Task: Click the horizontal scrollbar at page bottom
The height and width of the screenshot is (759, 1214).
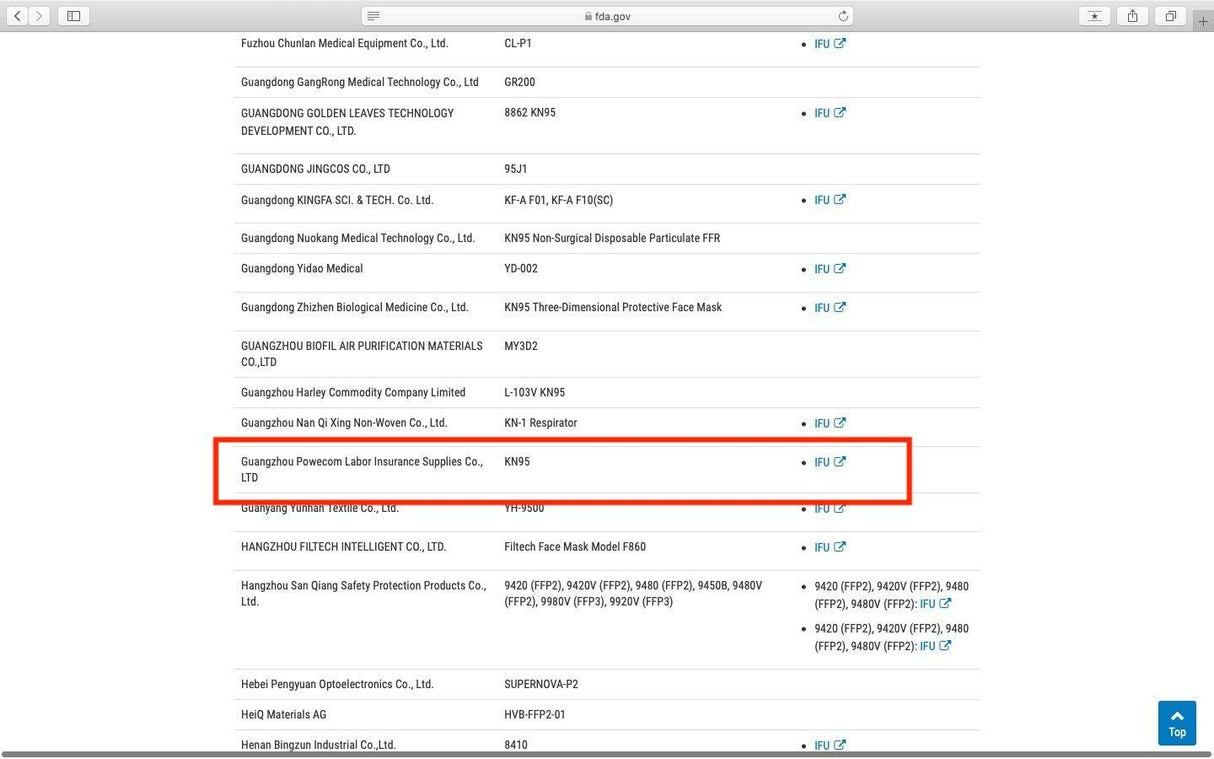Action: (x=600, y=754)
